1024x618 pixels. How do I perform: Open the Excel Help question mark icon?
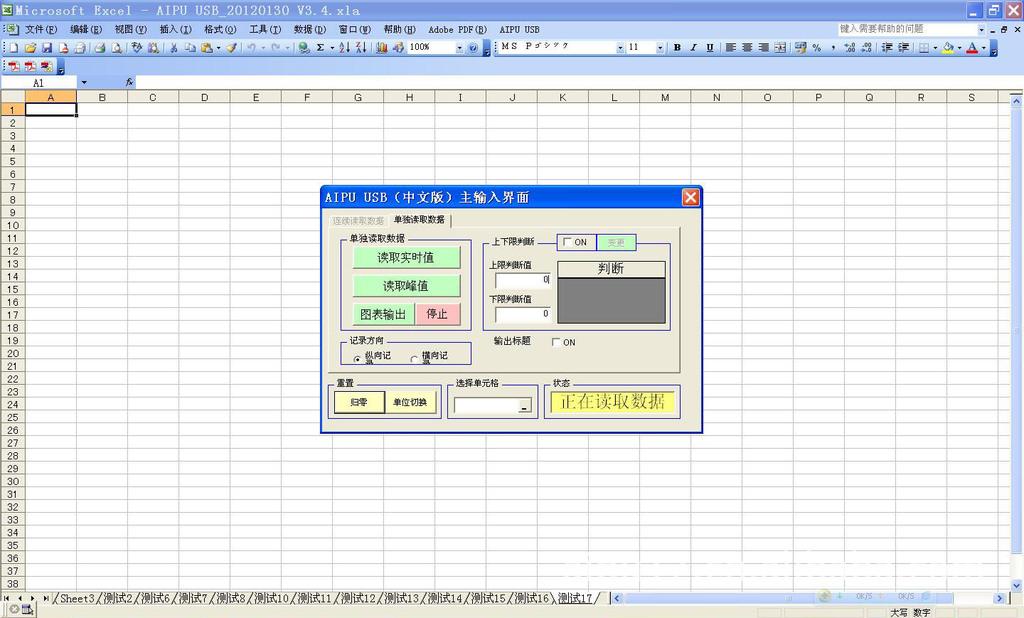coord(473,48)
